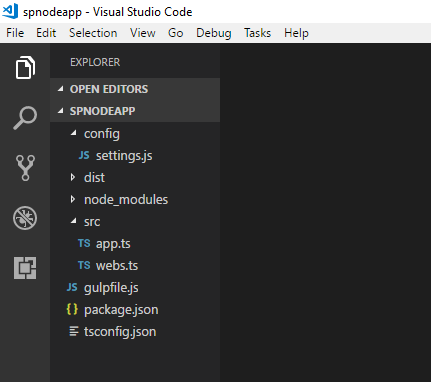Screen dimensions: 431x382
Task: Expand the node_modules folder
Action: click(73, 199)
